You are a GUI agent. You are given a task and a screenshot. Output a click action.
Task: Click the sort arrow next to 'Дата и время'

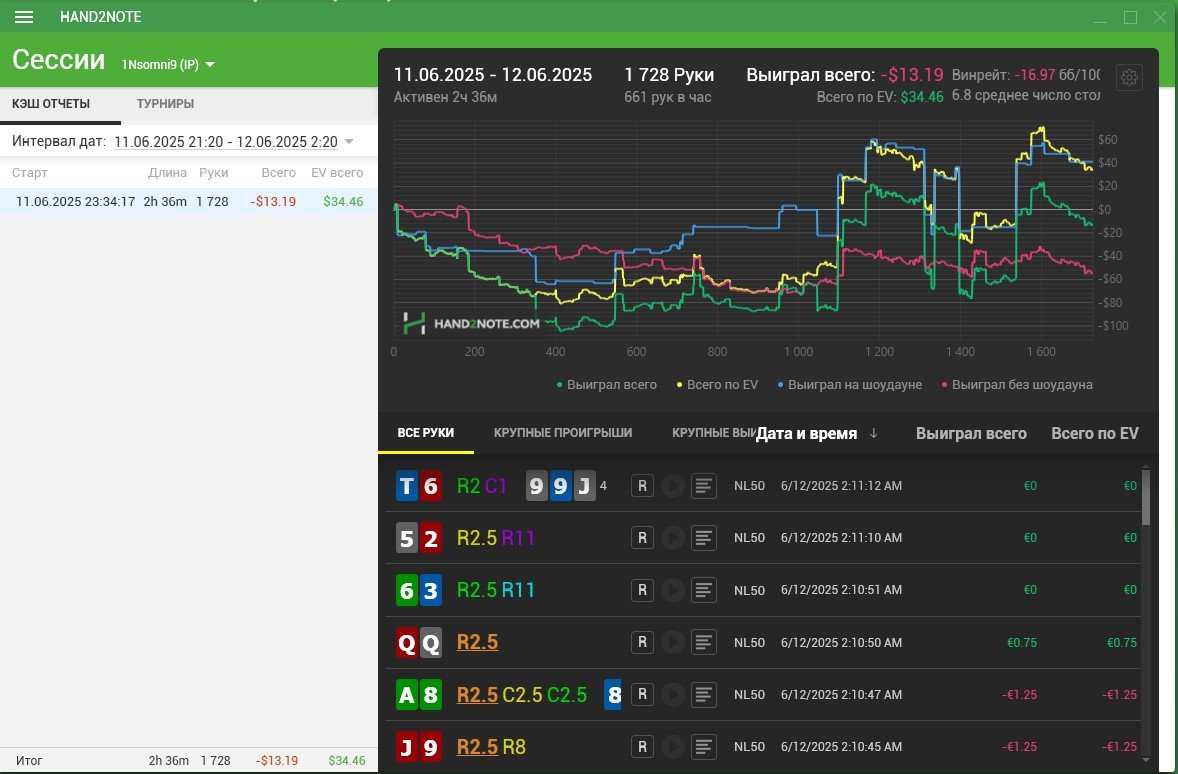click(873, 434)
